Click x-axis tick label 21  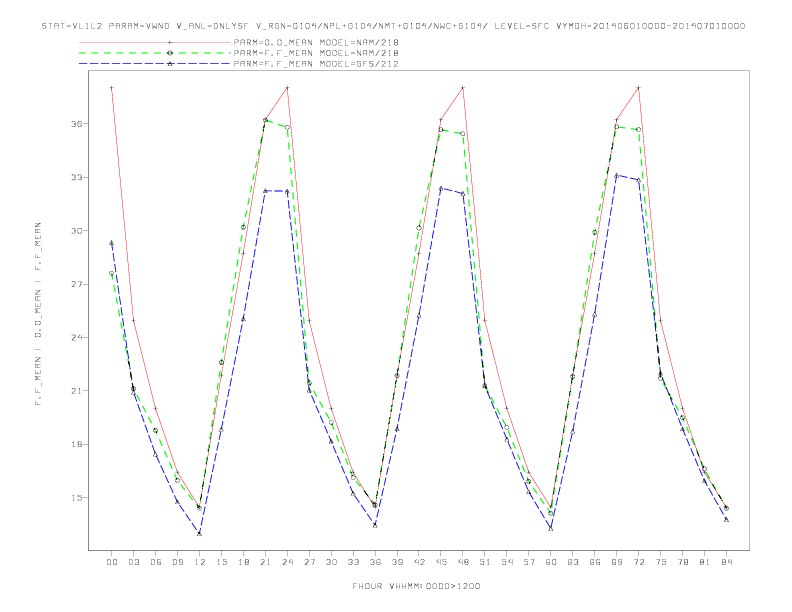click(265, 562)
